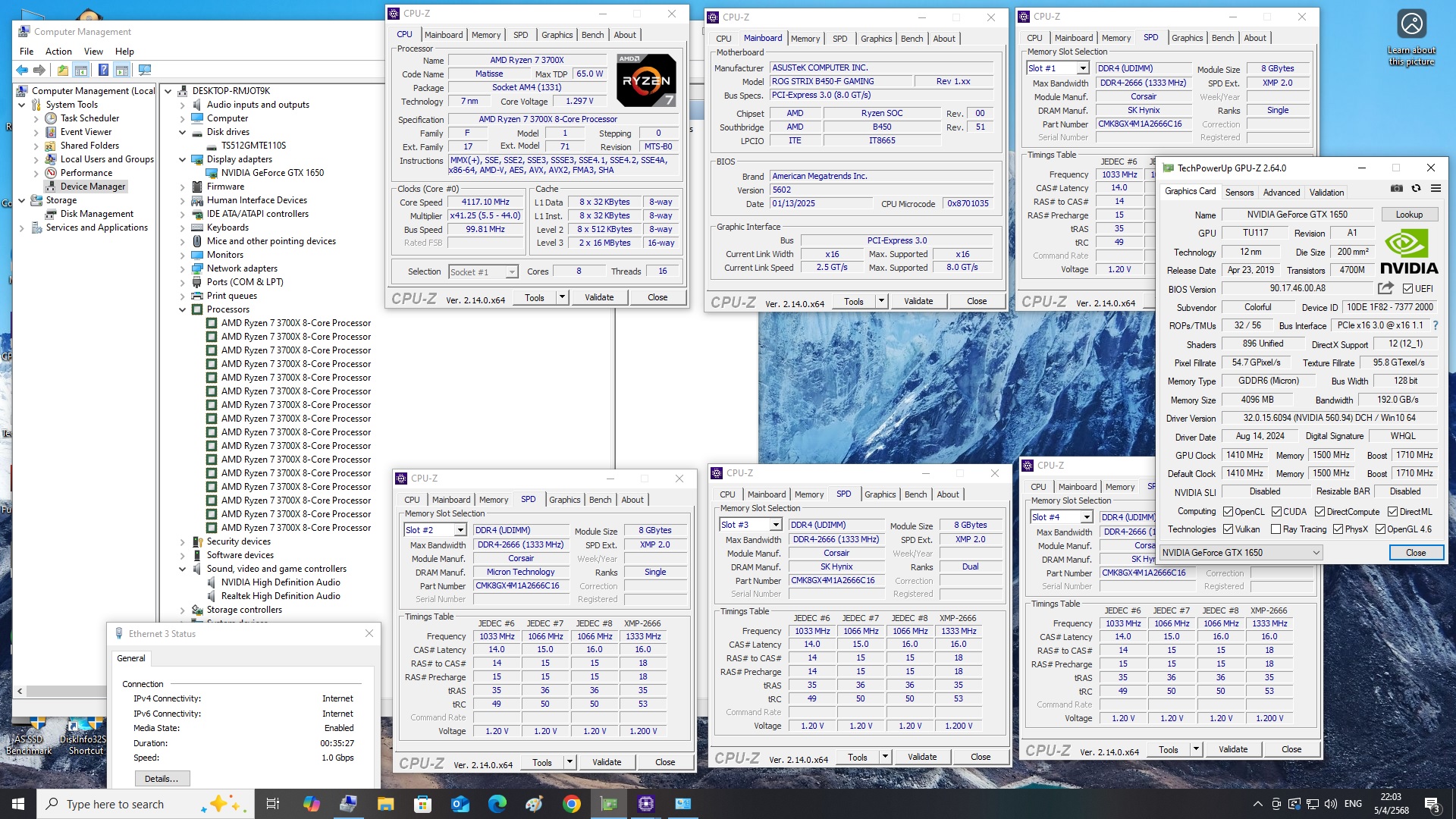Open GPU-Z hamburger menu icon
Screen dimensions: 1456x819
pyautogui.click(x=1436, y=188)
